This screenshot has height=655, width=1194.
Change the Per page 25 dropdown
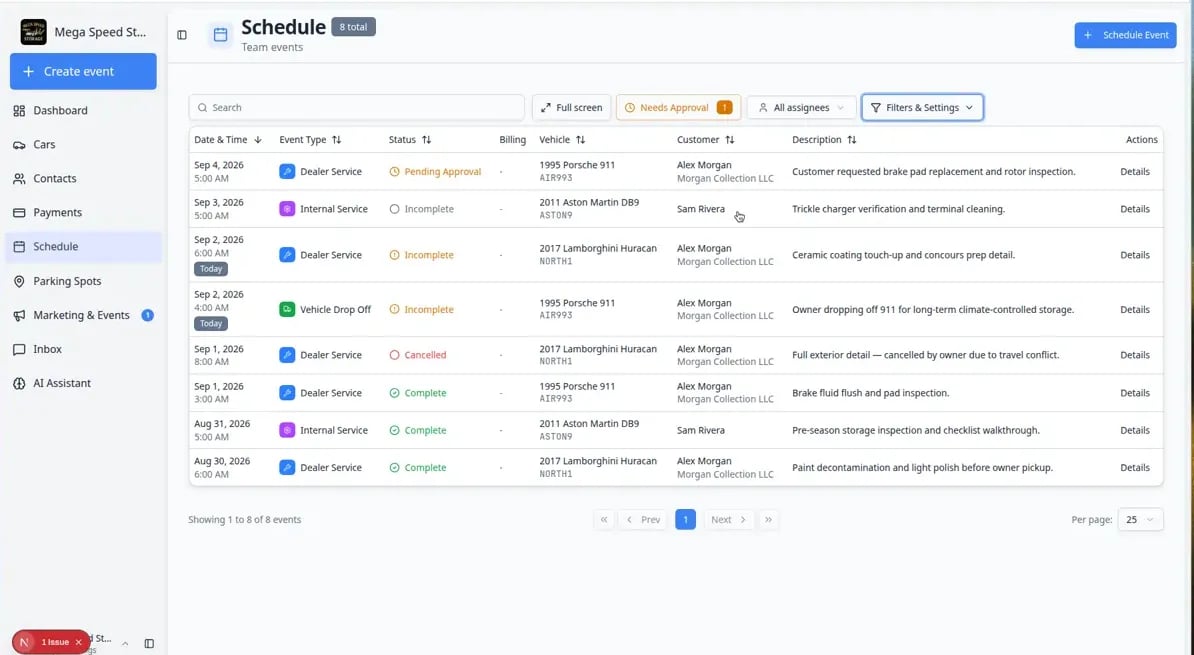1140,519
